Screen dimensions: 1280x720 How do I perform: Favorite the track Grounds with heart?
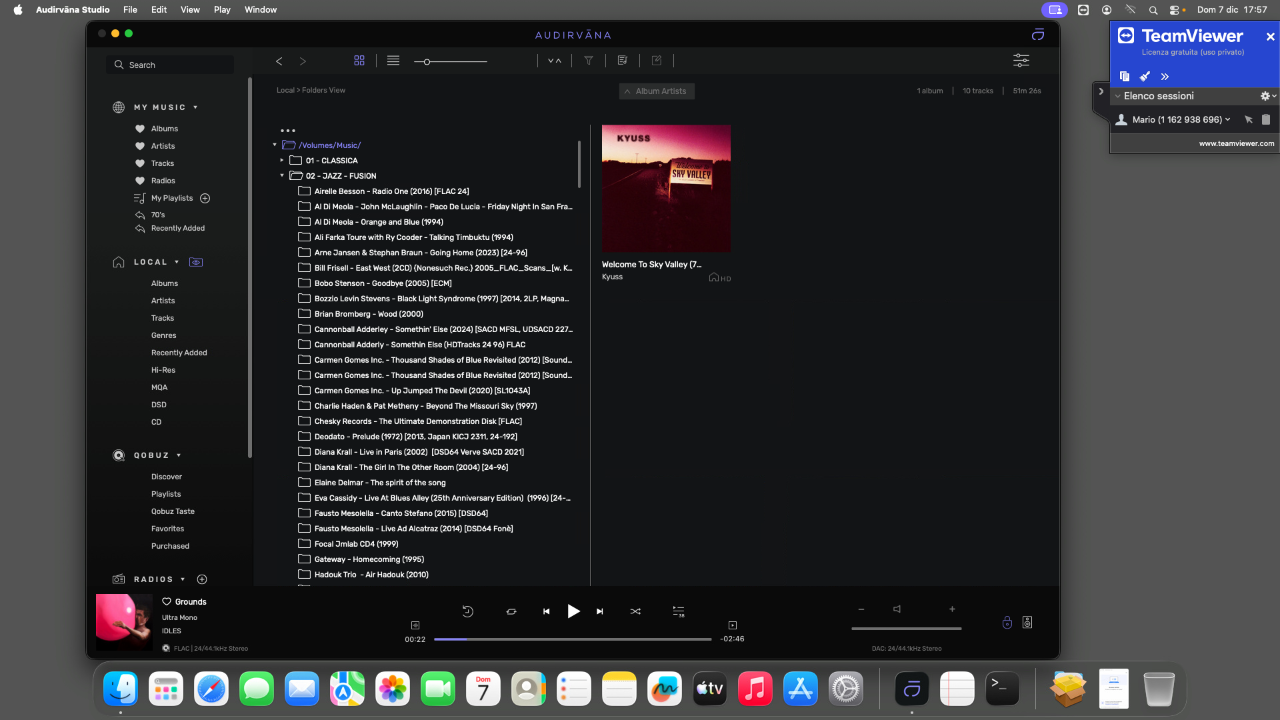pyautogui.click(x=167, y=602)
